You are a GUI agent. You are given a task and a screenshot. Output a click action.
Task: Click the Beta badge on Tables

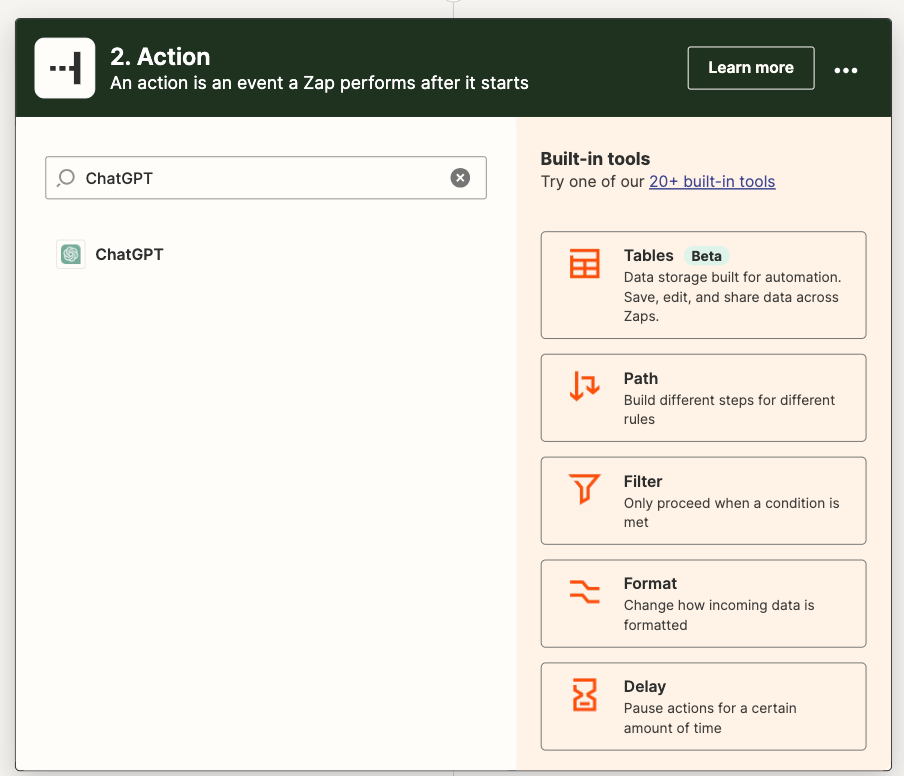tap(706, 255)
